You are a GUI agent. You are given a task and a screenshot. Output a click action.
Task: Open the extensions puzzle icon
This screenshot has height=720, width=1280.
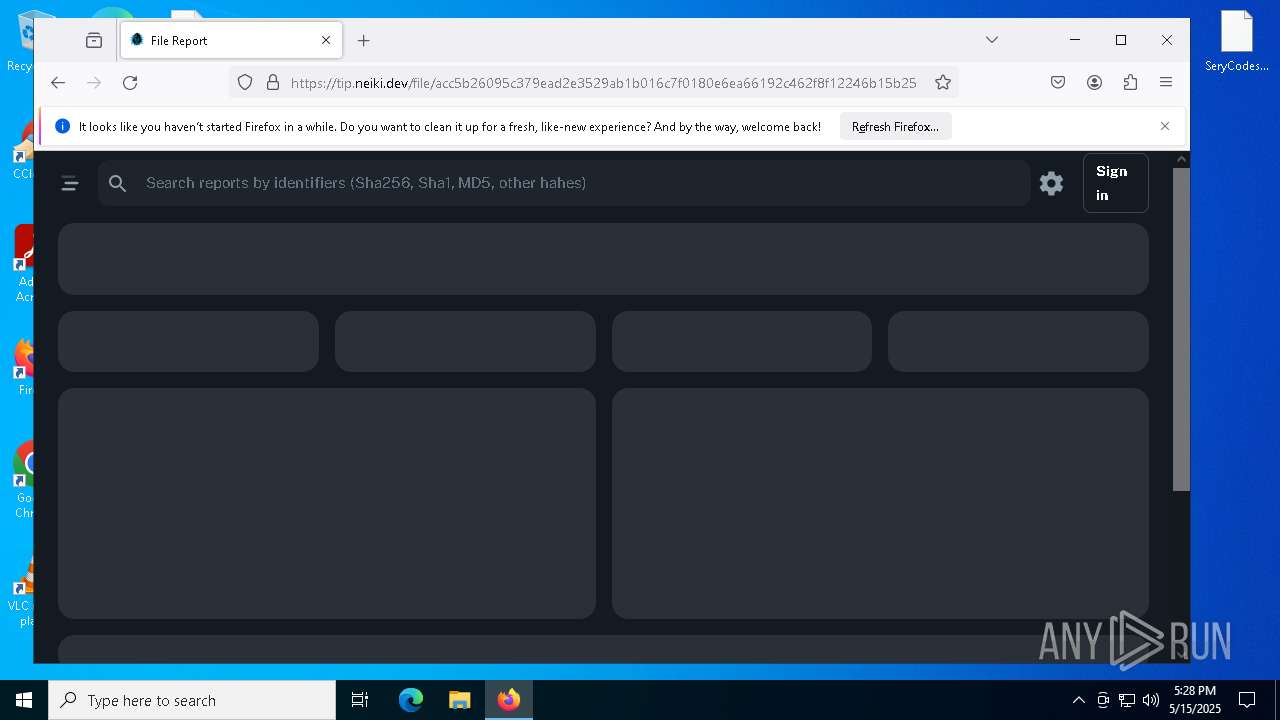[1130, 83]
